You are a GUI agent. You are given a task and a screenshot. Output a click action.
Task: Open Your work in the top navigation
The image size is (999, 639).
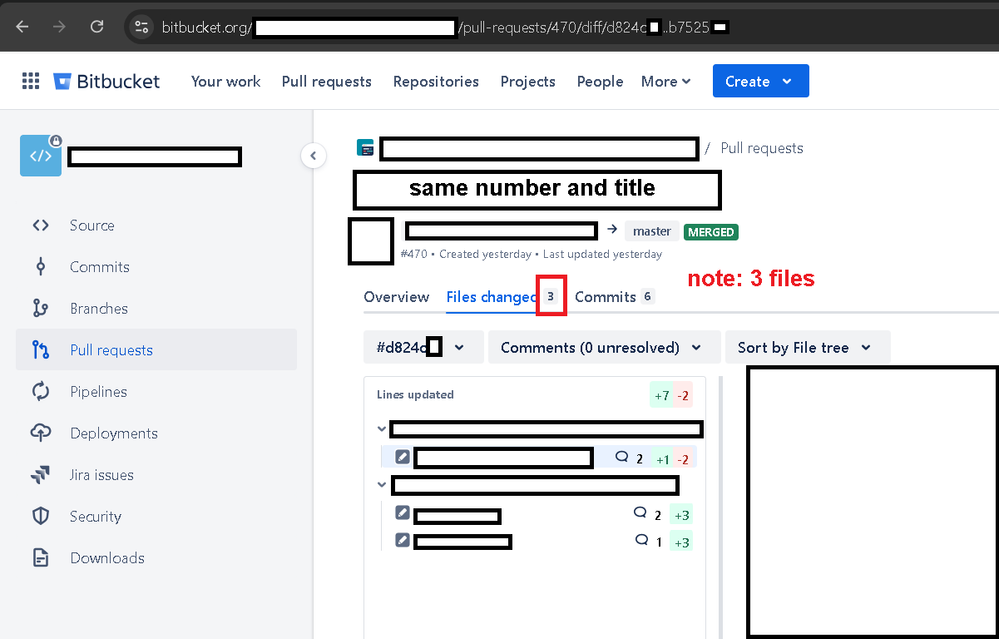click(226, 82)
